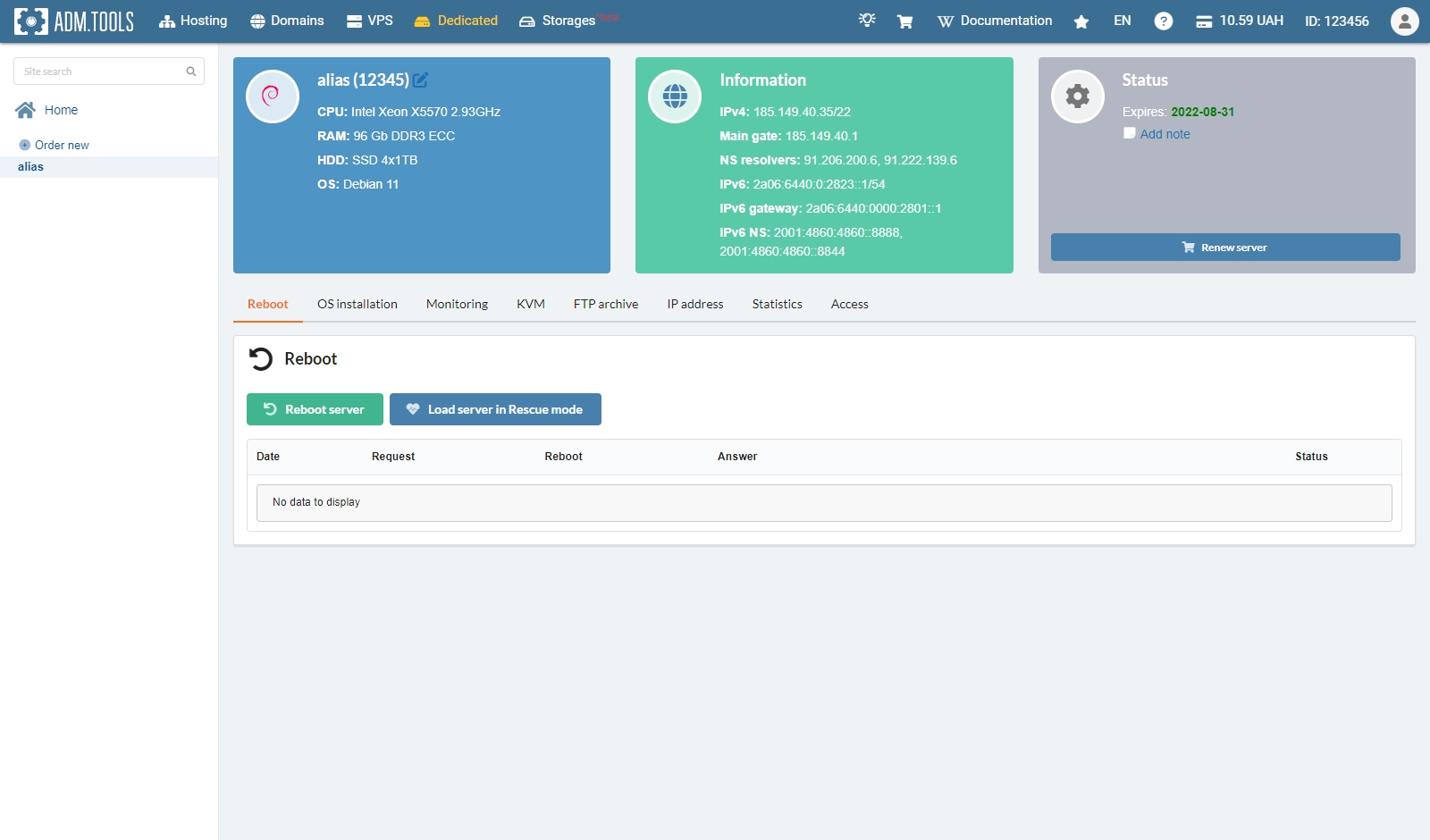Click the search magnifier icon

pos(190,71)
